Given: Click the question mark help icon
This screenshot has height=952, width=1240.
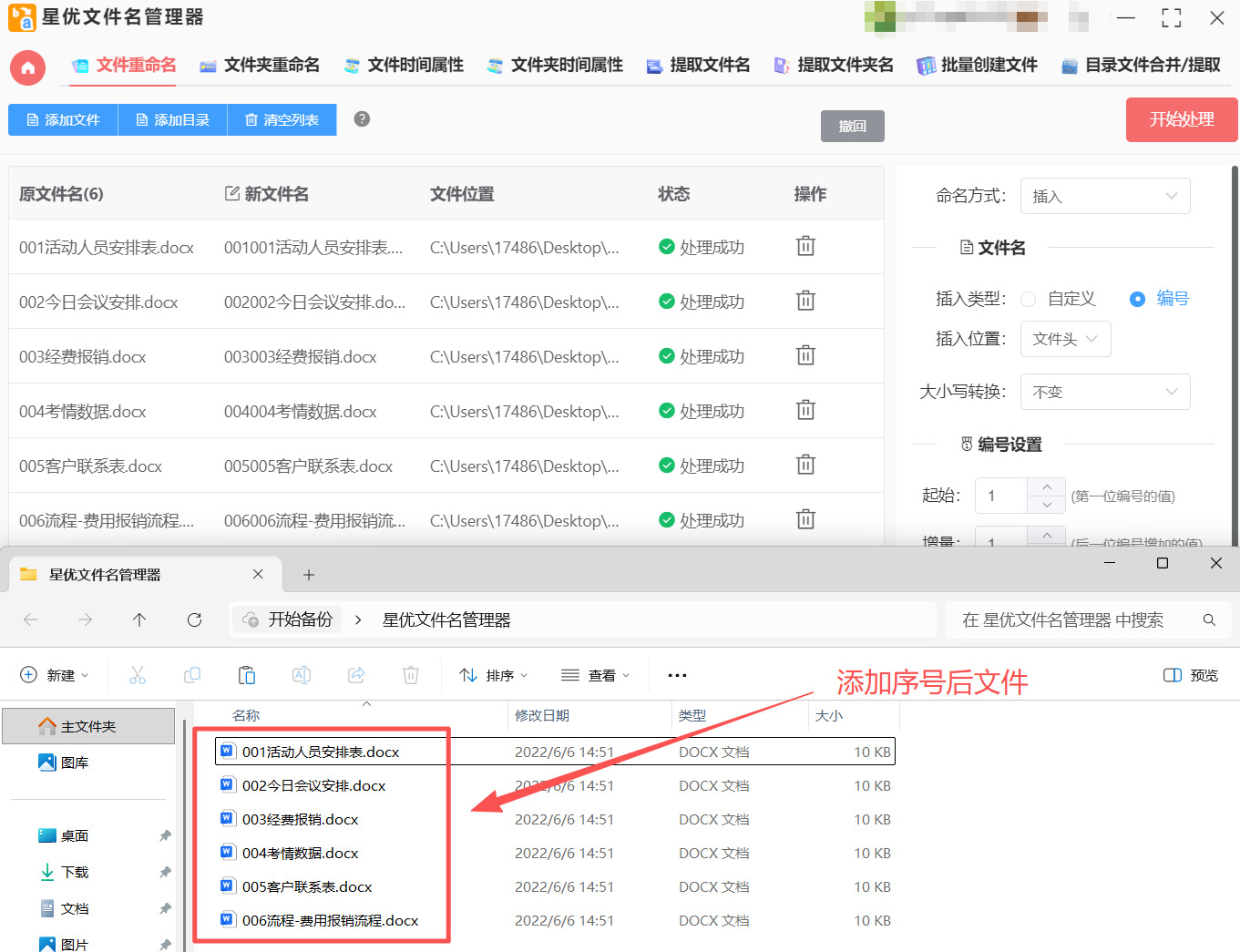Looking at the screenshot, I should pyautogui.click(x=362, y=119).
